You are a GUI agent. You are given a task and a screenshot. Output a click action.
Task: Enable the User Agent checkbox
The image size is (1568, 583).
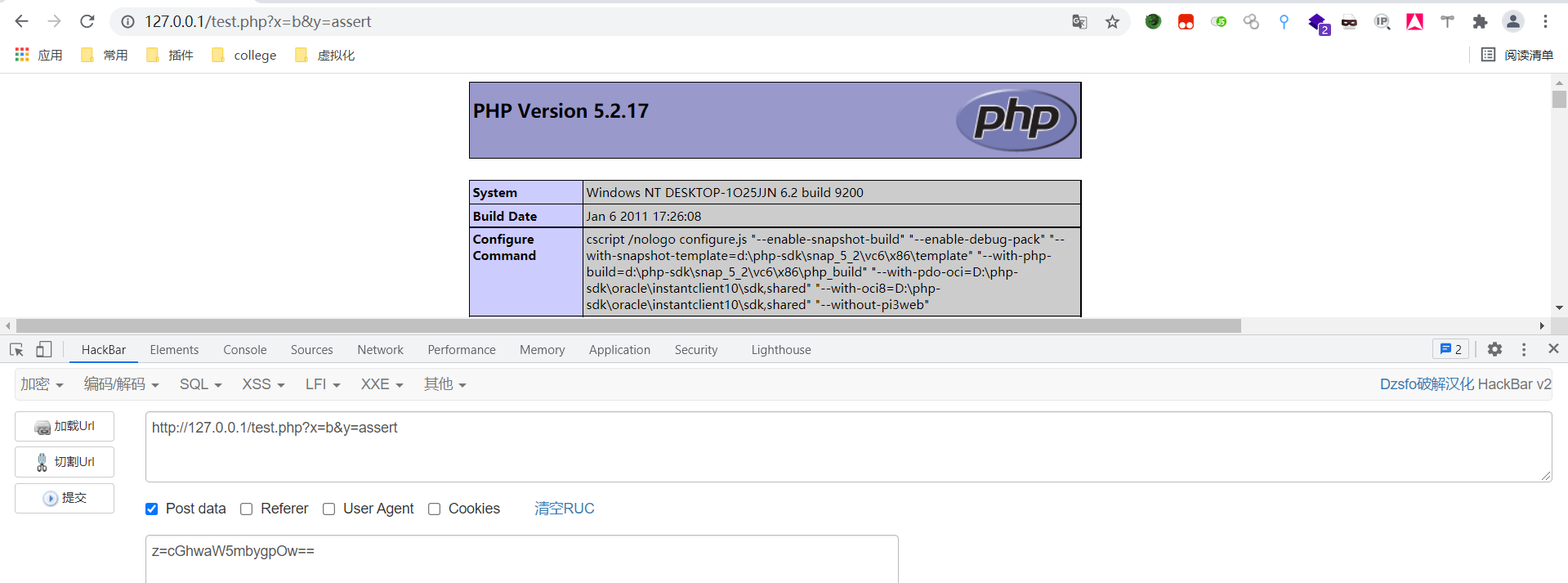click(329, 509)
